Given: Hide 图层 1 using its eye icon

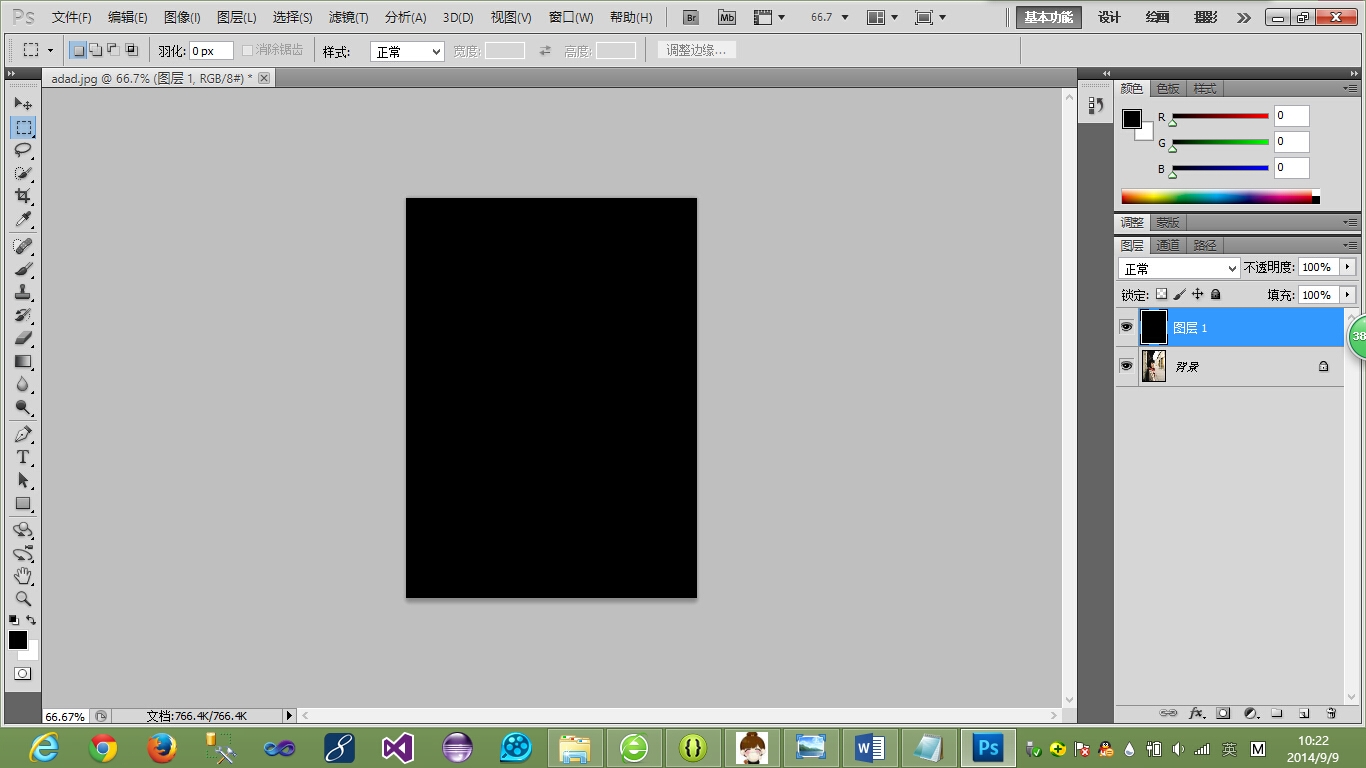Looking at the screenshot, I should [x=1127, y=327].
